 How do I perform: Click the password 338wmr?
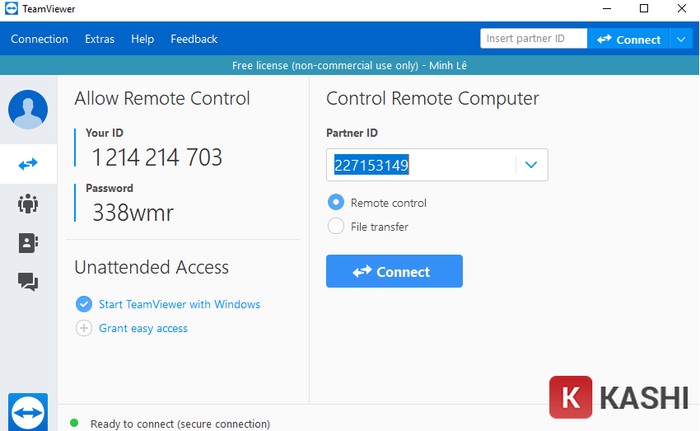click(x=133, y=213)
